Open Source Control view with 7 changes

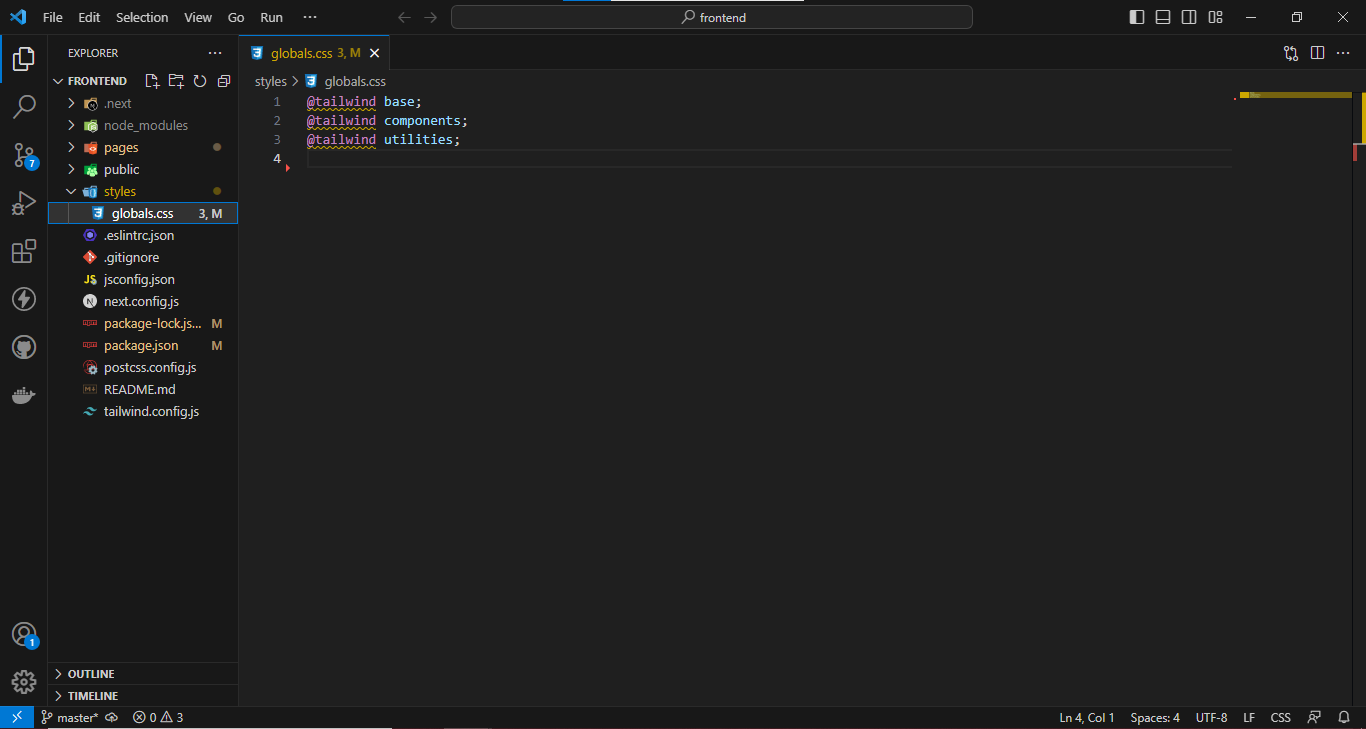click(x=24, y=155)
